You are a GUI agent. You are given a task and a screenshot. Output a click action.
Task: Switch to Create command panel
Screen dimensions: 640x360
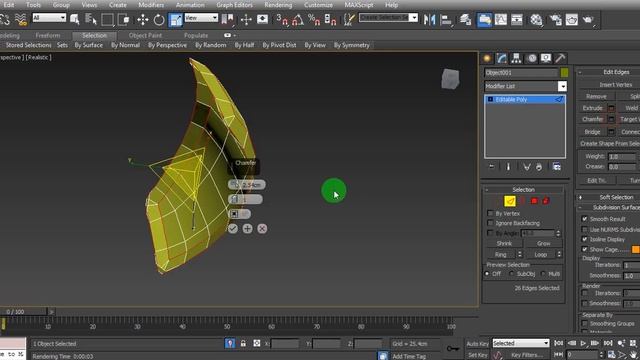487,58
